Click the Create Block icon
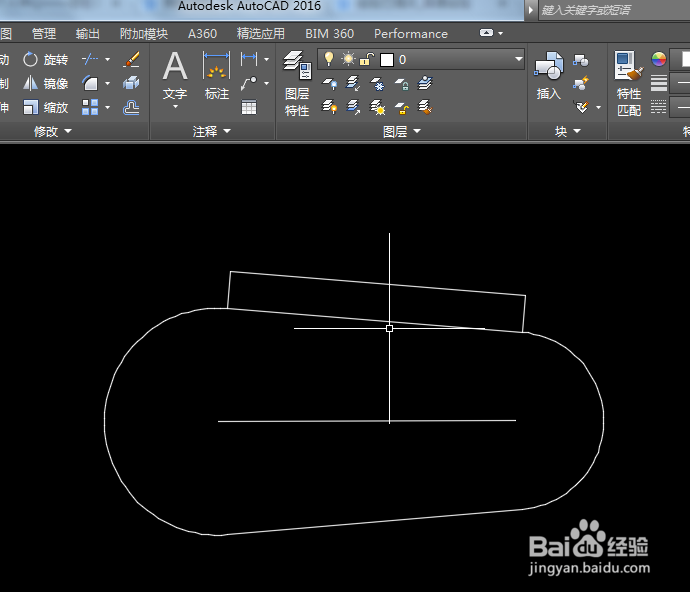Image resolution: width=690 pixels, height=592 pixels. click(x=581, y=60)
